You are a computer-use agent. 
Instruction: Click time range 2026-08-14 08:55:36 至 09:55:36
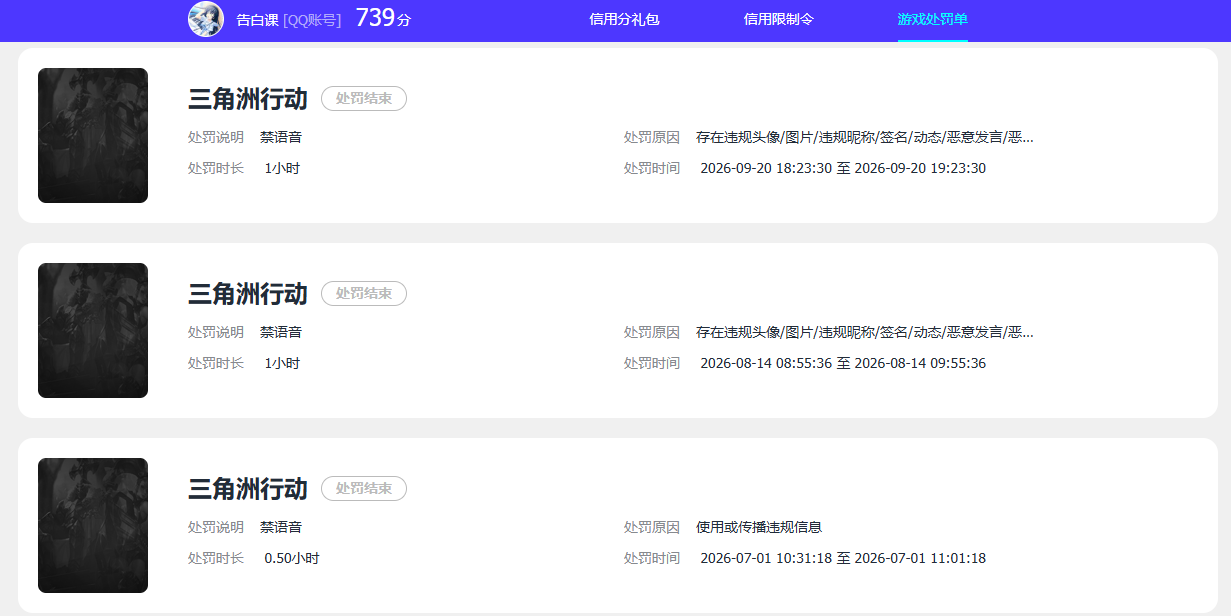pos(843,363)
